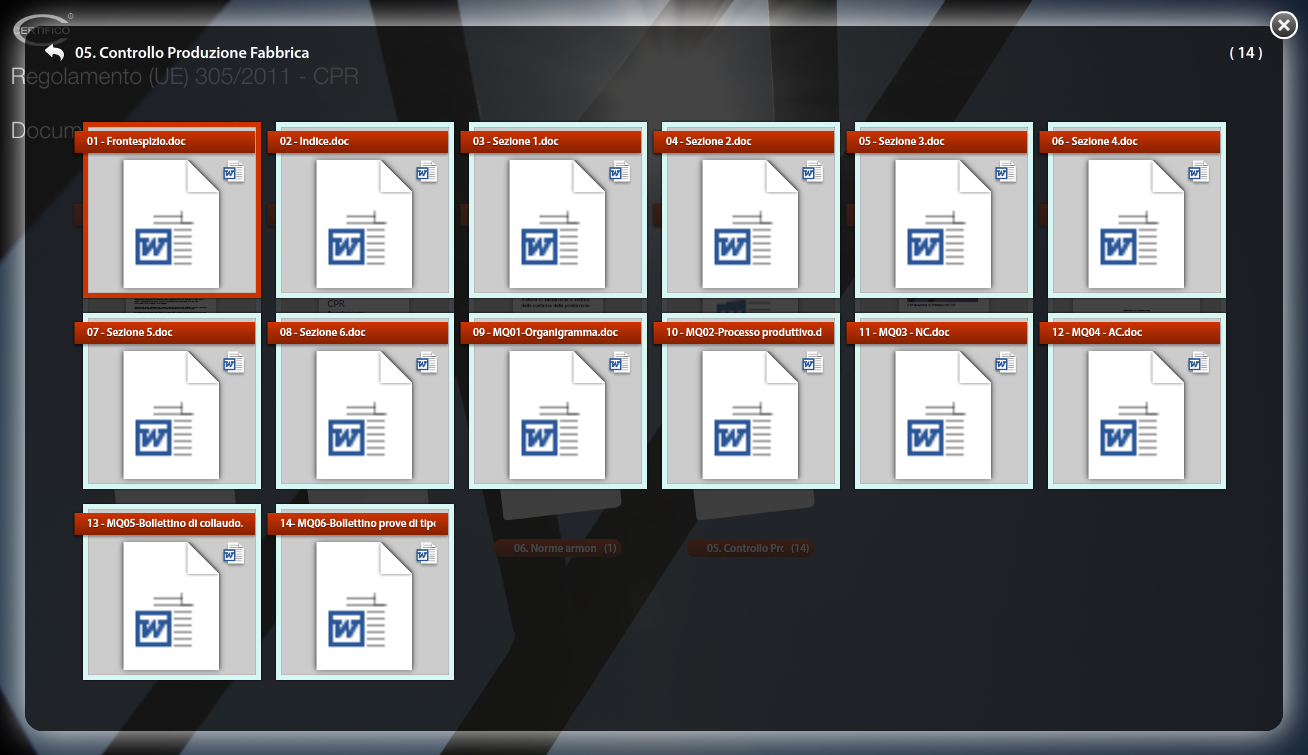Click small Word badge on MQ06-Bollettino prove
The image size is (1308, 755).
point(427,554)
